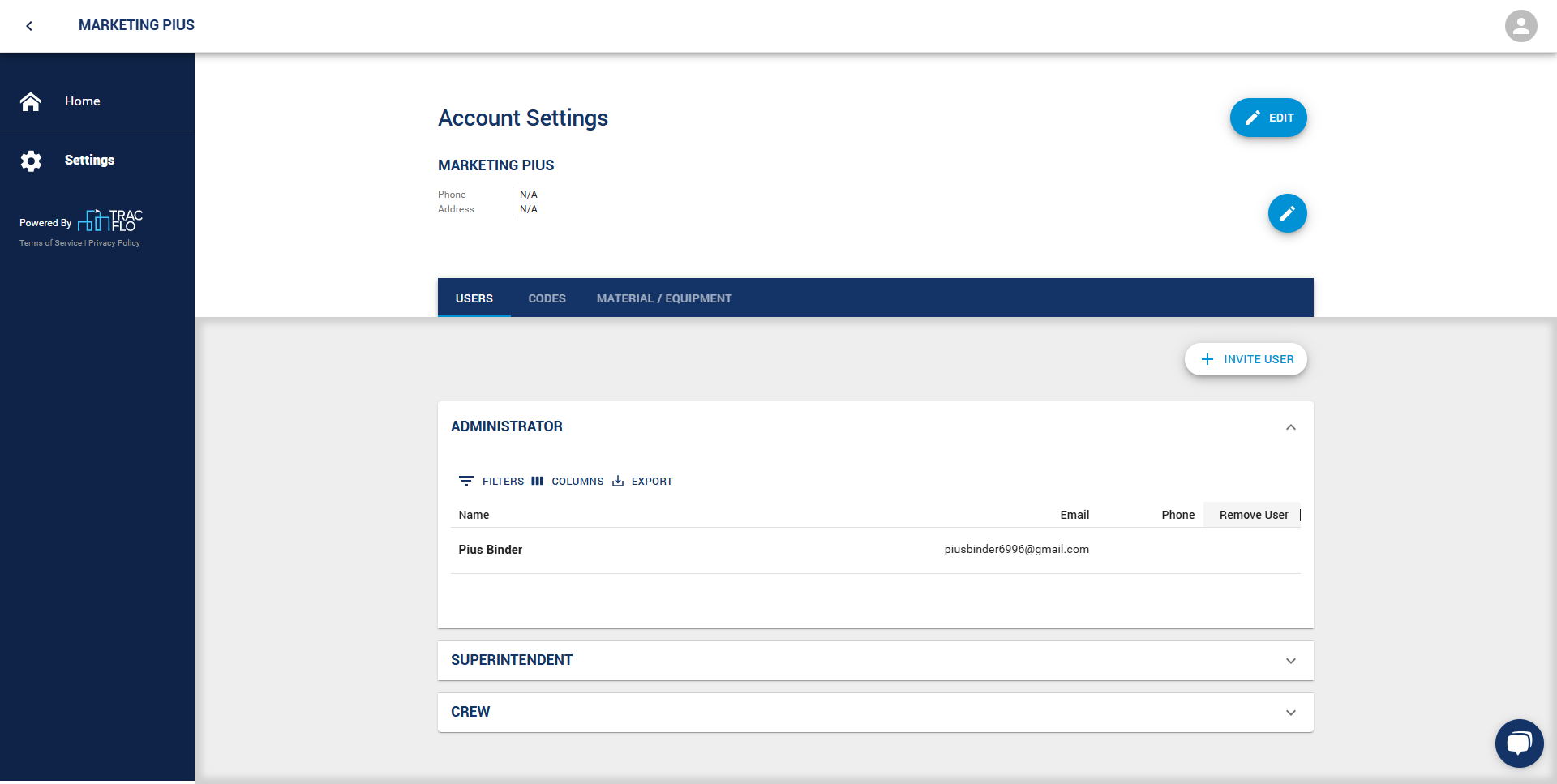Click the Edit account button
The image size is (1557, 784).
1268,118
